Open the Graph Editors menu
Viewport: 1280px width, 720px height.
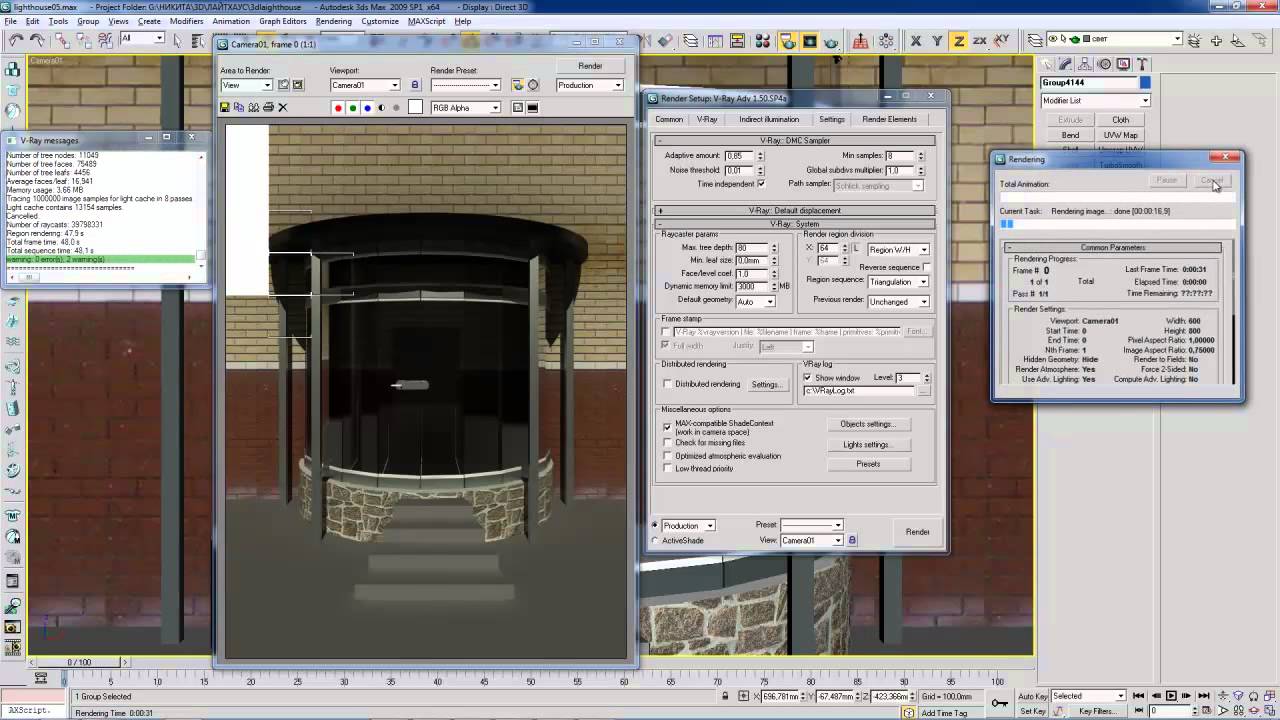click(x=283, y=21)
